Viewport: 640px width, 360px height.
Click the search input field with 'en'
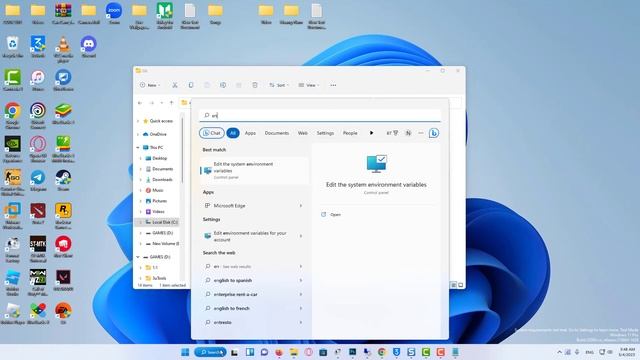pos(320,116)
